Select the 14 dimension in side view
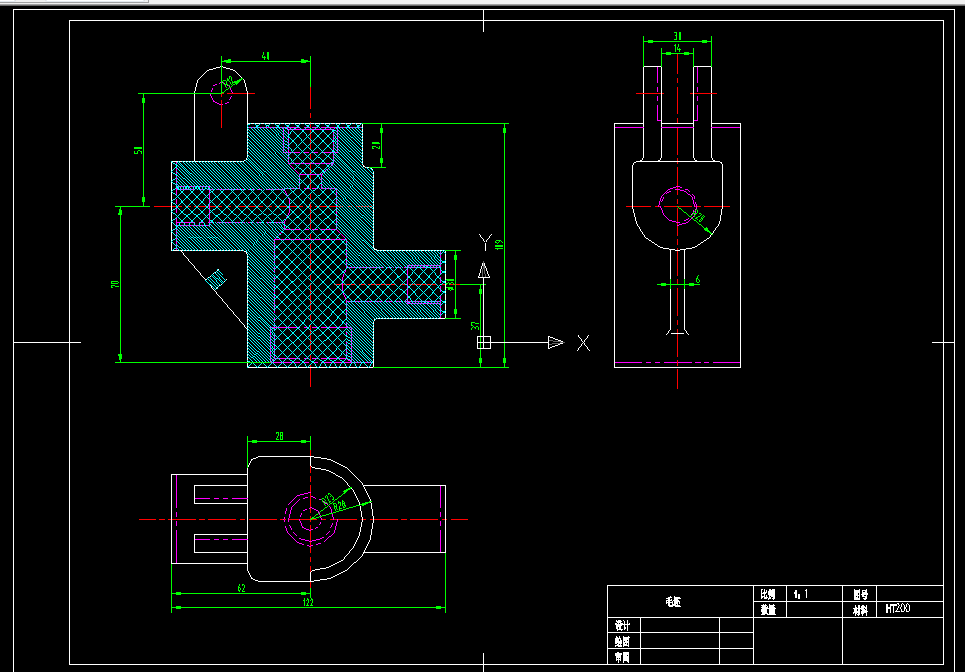Image resolution: width=965 pixels, height=672 pixels. point(677,47)
